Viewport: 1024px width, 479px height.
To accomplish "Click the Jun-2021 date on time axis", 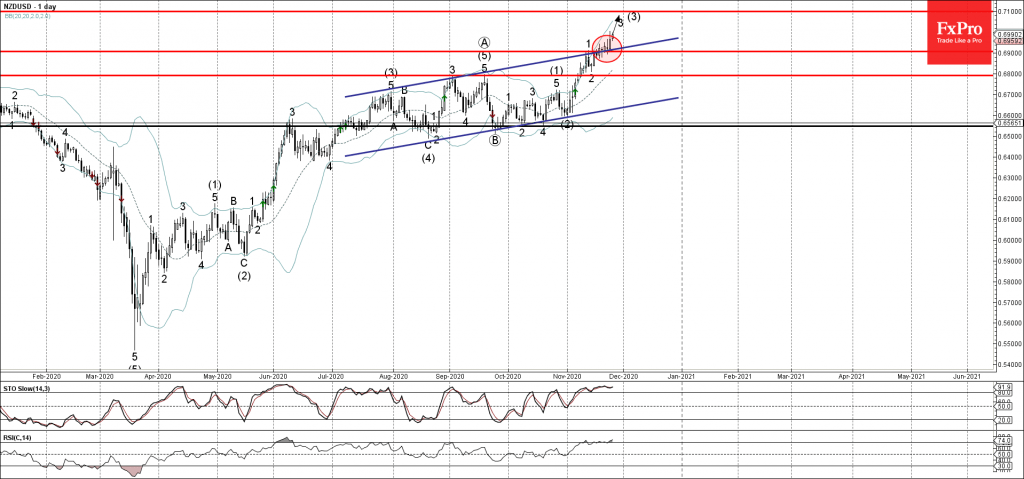I will pos(964,376).
